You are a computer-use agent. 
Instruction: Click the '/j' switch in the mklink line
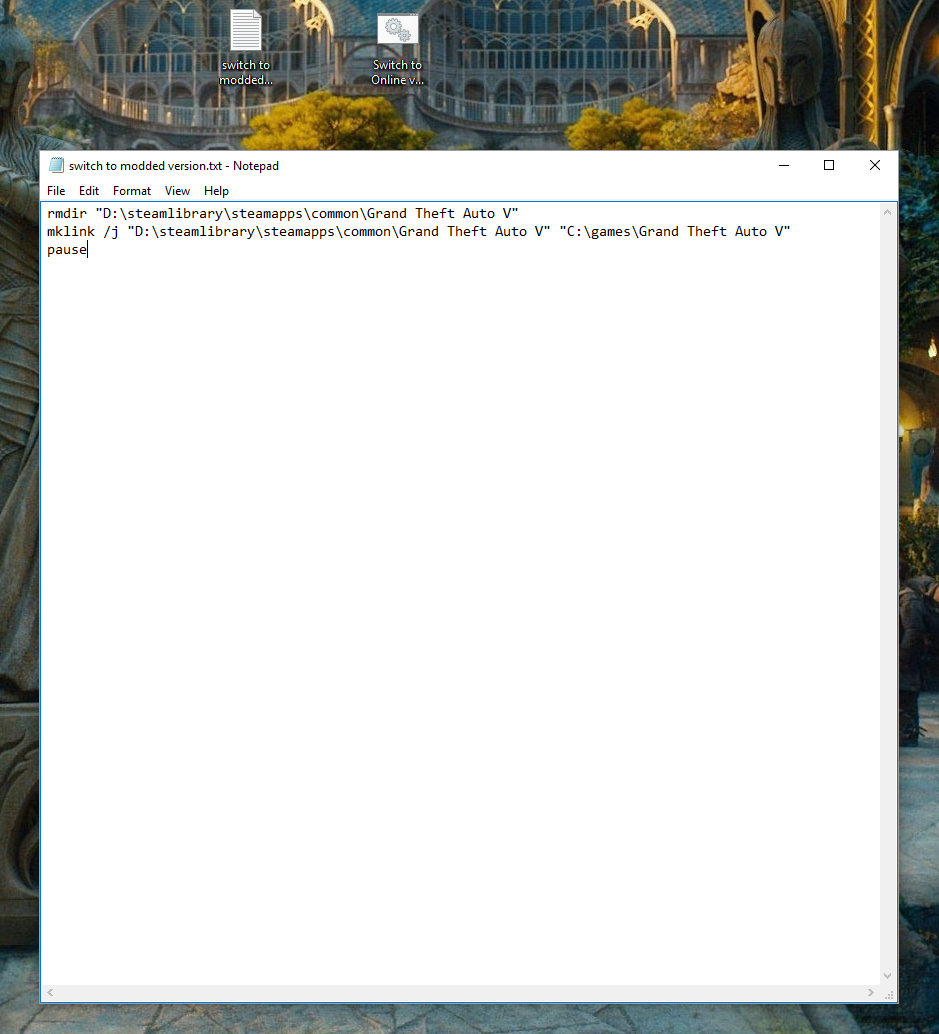point(111,232)
